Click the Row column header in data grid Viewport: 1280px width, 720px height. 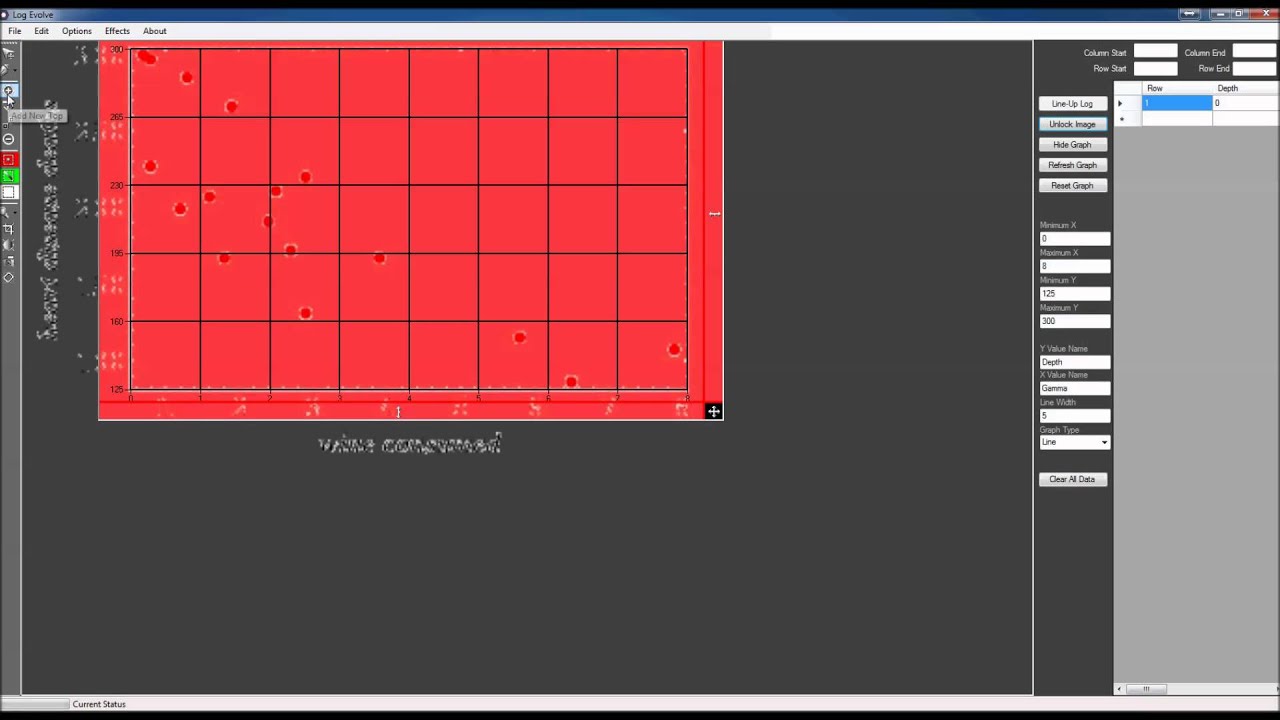(1177, 88)
